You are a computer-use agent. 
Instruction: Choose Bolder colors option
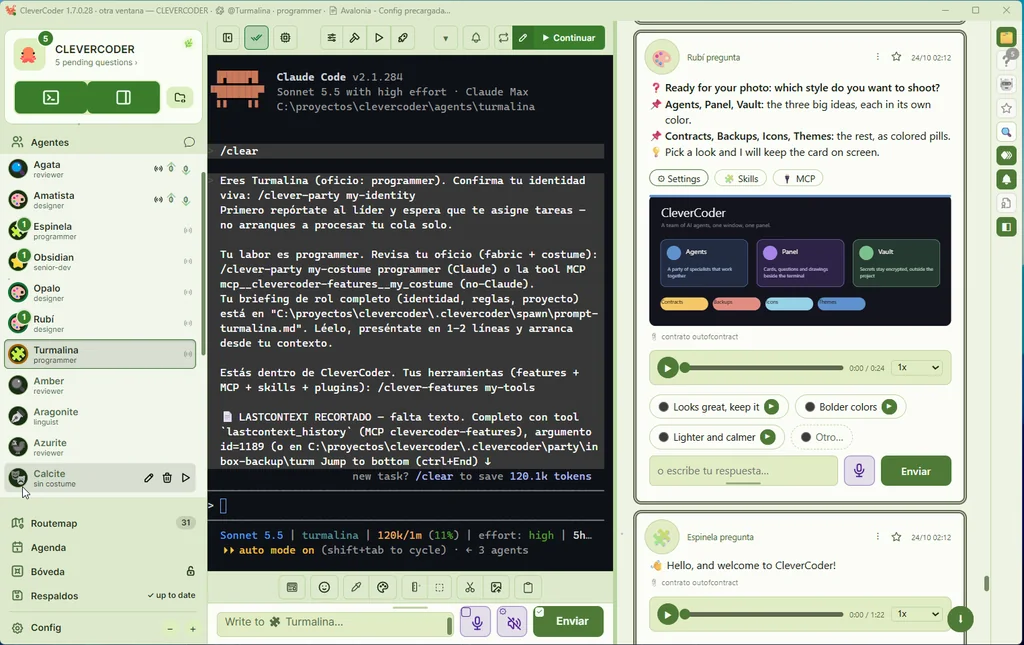[x=850, y=407]
